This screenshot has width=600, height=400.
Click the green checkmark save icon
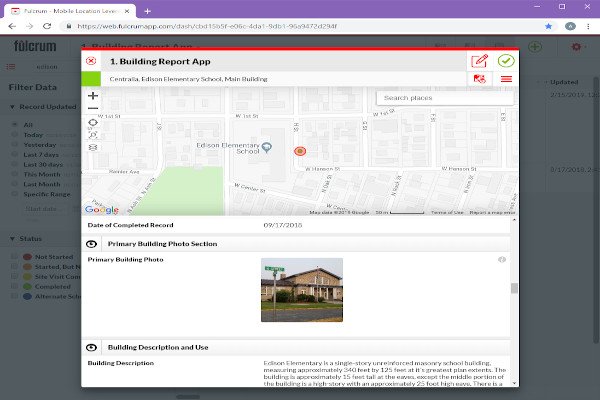[506, 61]
